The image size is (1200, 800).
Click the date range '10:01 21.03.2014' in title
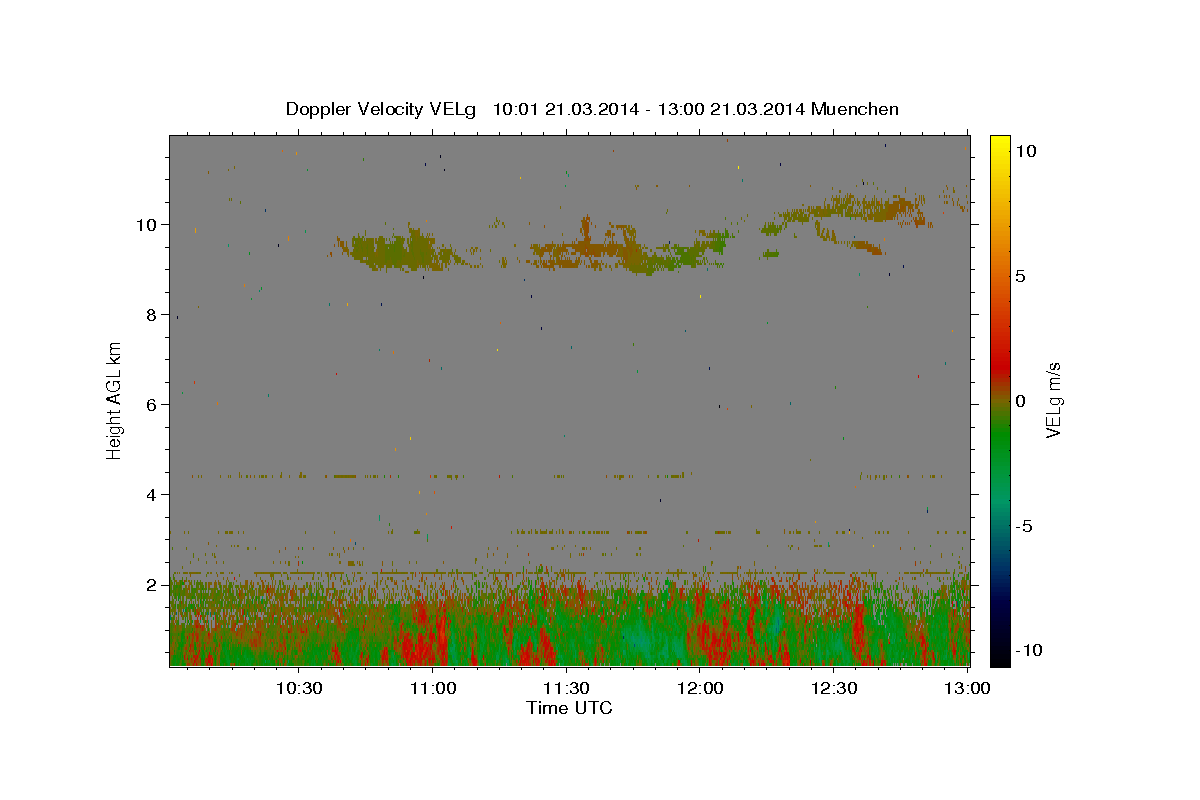(565, 109)
